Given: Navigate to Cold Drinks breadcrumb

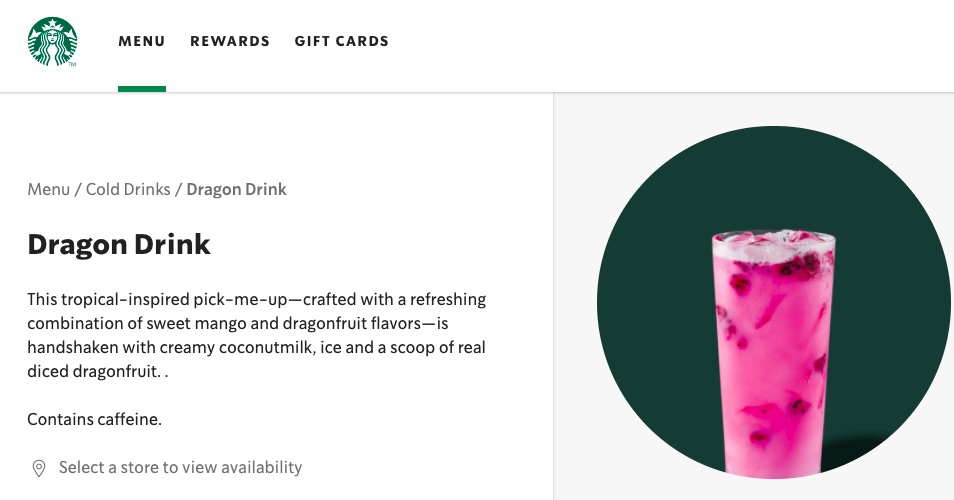Looking at the screenshot, I should [x=128, y=189].
